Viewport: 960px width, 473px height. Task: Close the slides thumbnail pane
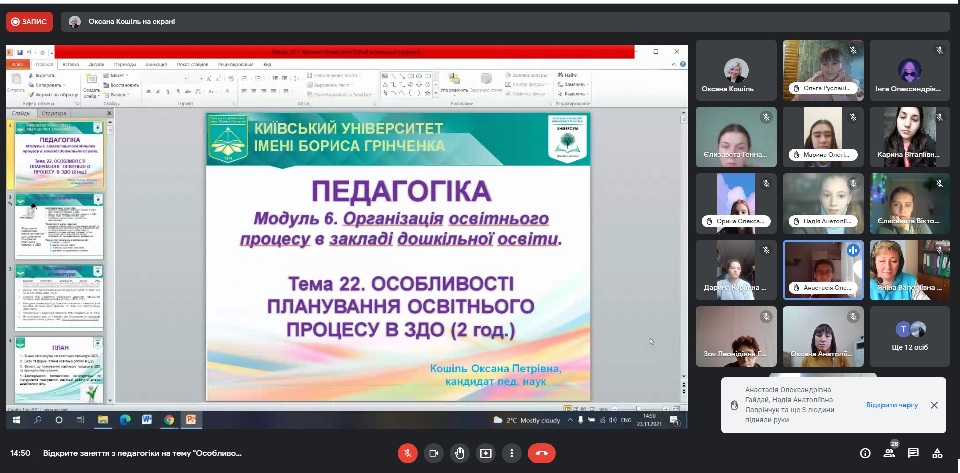point(110,113)
